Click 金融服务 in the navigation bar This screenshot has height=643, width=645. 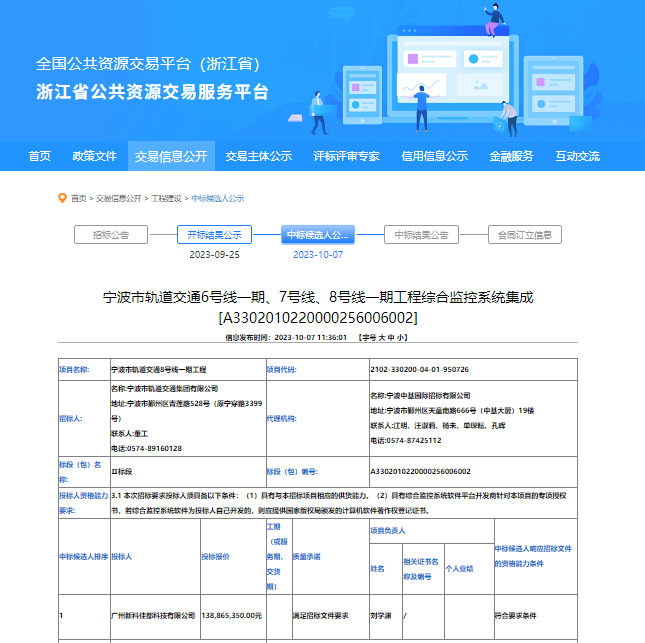pyautogui.click(x=511, y=156)
